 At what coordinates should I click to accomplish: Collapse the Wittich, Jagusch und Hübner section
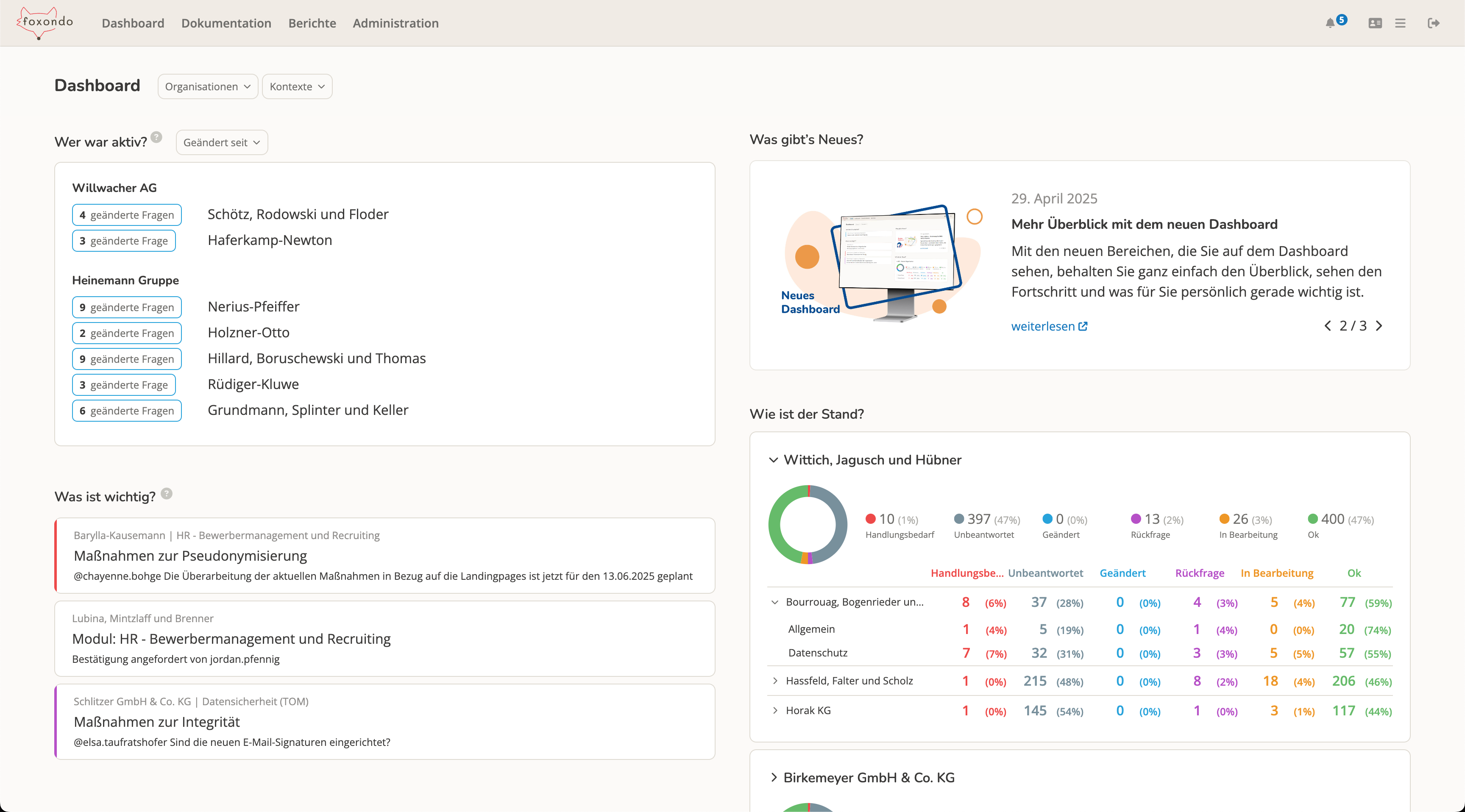774,460
